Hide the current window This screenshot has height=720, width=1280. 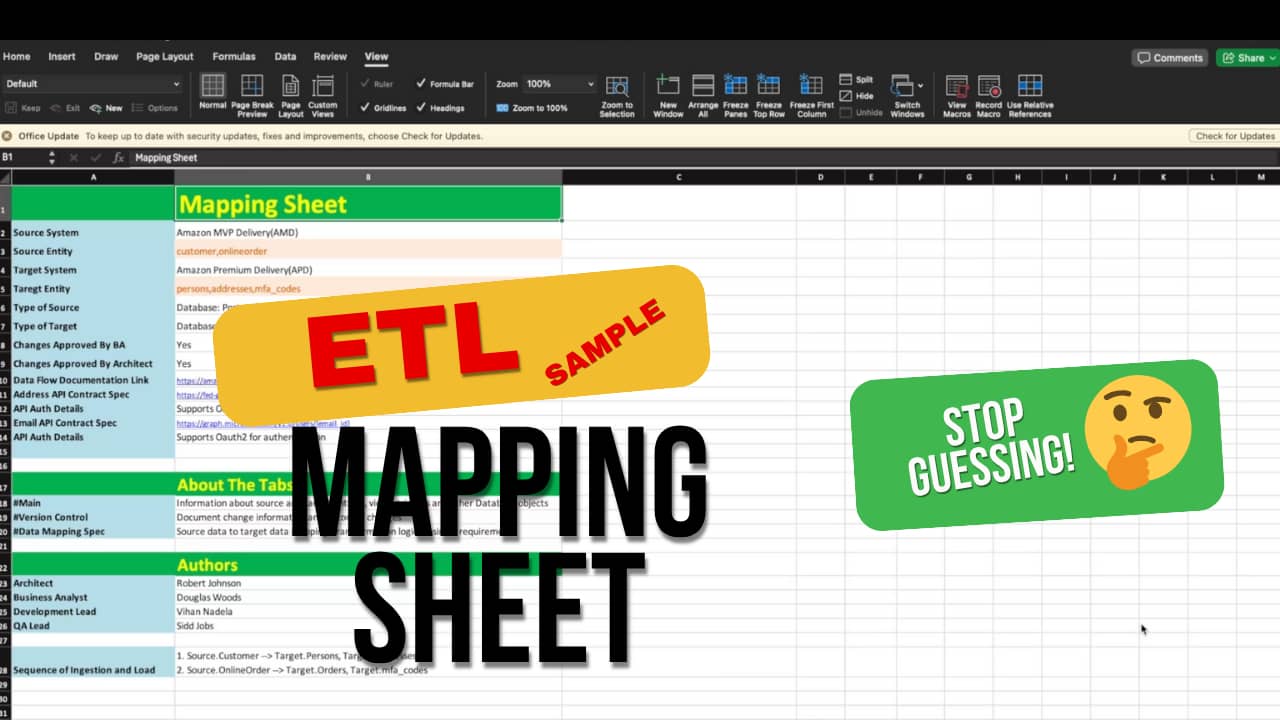click(857, 96)
